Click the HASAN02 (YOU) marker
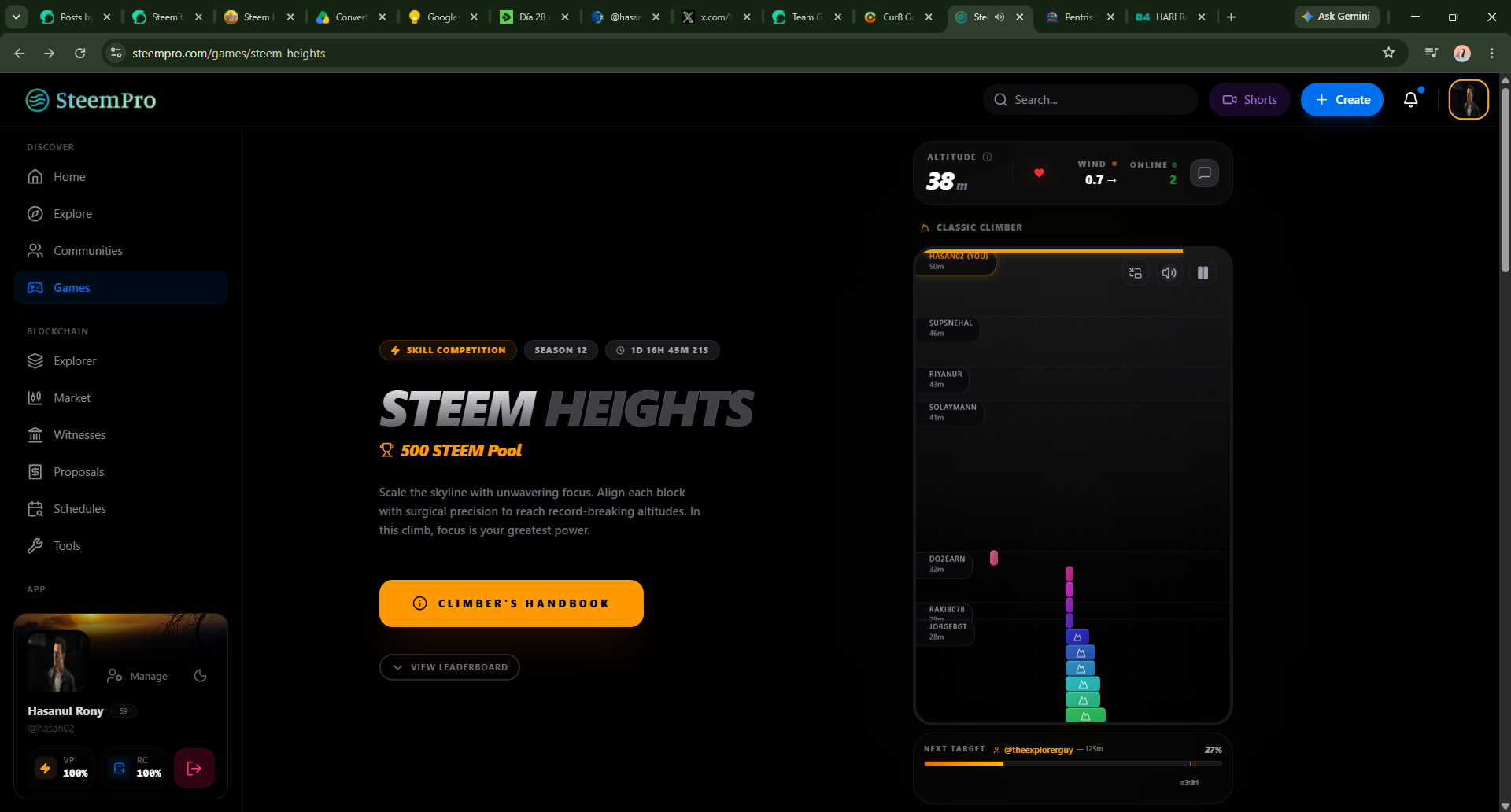 tap(957, 261)
